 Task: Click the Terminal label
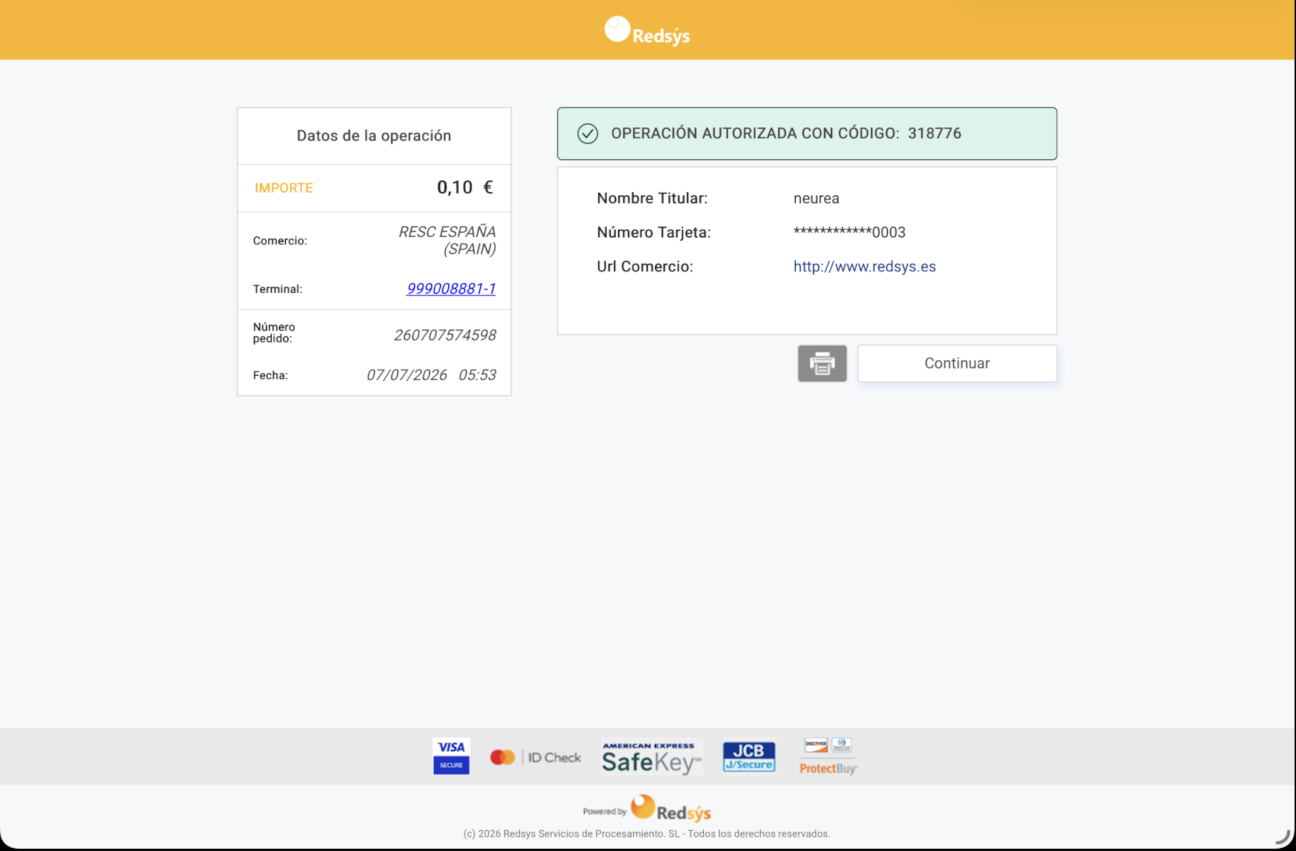click(x=277, y=289)
